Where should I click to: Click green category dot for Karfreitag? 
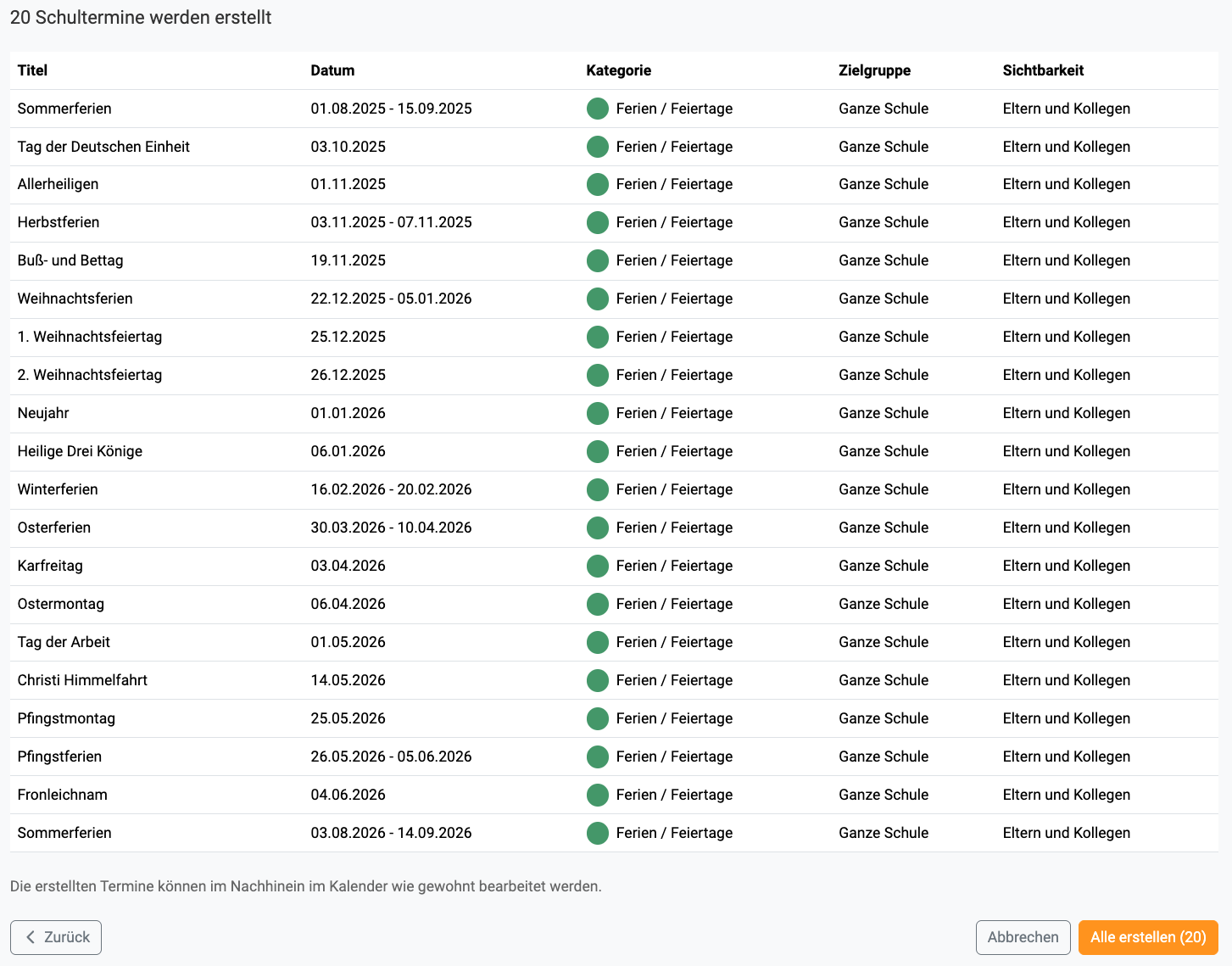pyautogui.click(x=597, y=567)
